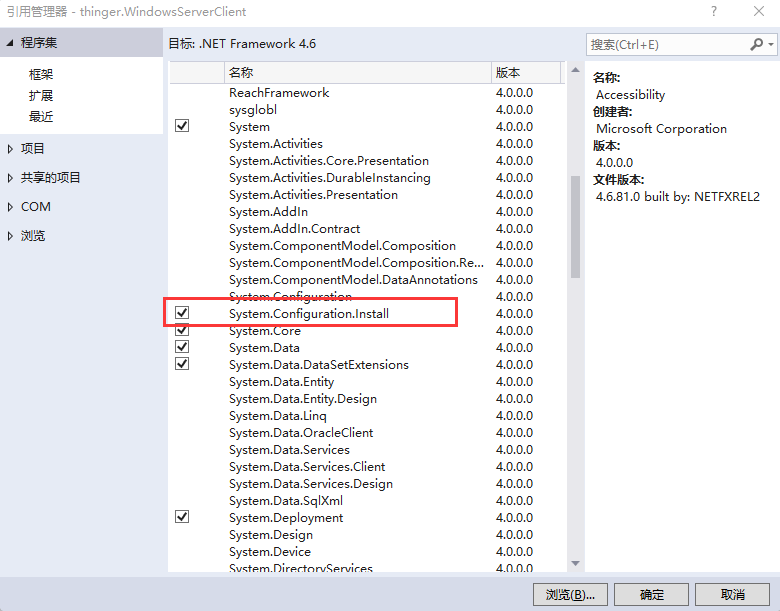Select the System.Data.Entity.Design row
Image resolution: width=780 pixels, height=611 pixels.
(x=367, y=399)
